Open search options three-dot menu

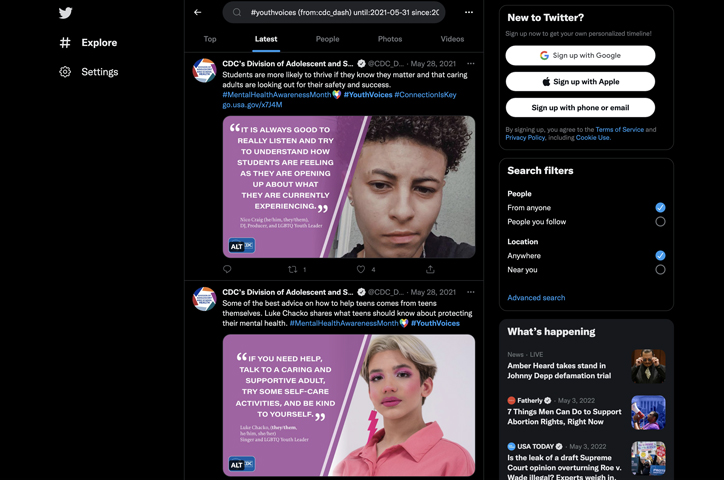[x=469, y=12]
